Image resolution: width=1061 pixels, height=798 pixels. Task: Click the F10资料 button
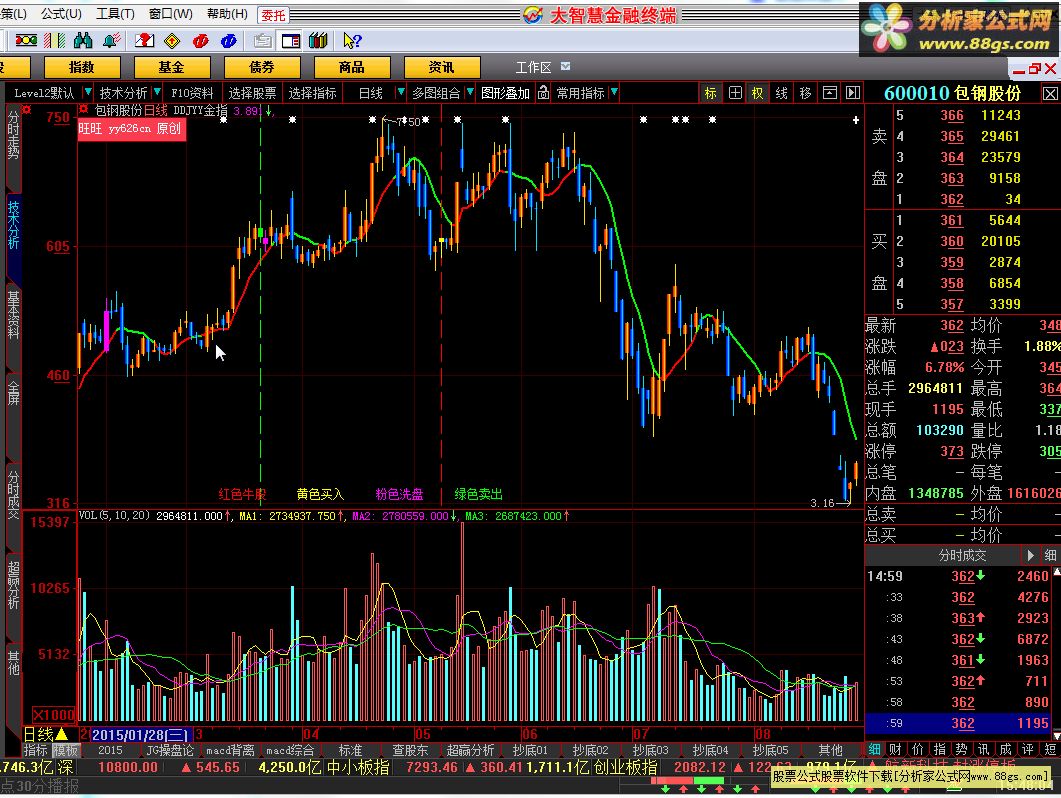[192, 93]
